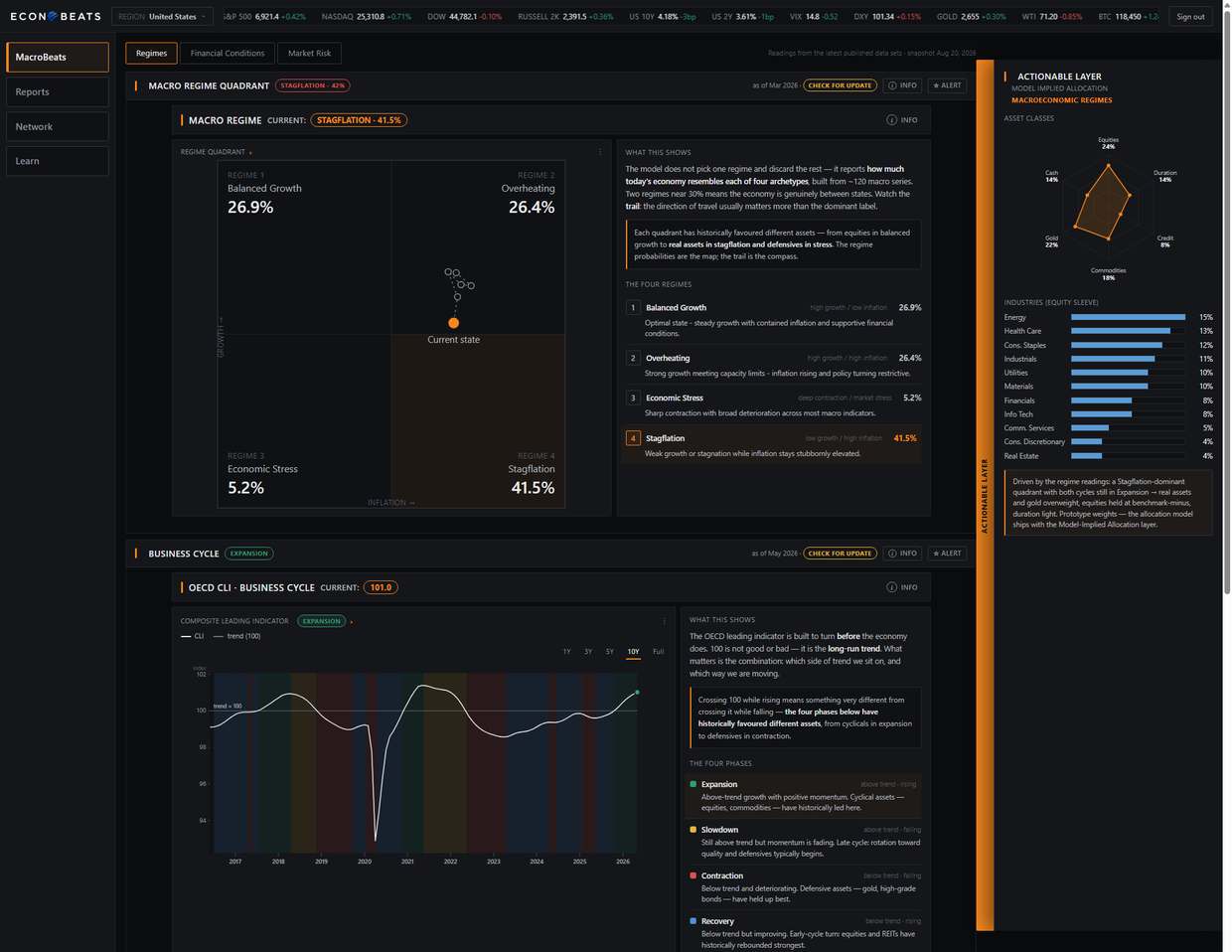Click the arrow after the chart Expansion badge
Image resolution: width=1232 pixels, height=952 pixels.
pyautogui.click(x=352, y=622)
